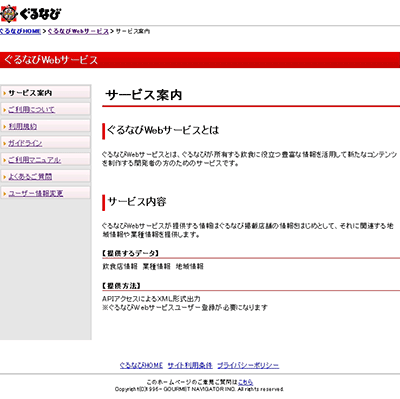Click the APIアクセスによるXML形式出力 text line
The image size is (400, 399).
point(151,299)
